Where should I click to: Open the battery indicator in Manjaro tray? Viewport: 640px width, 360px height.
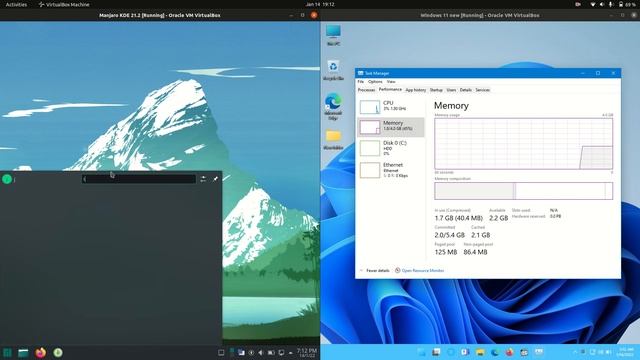coord(271,352)
